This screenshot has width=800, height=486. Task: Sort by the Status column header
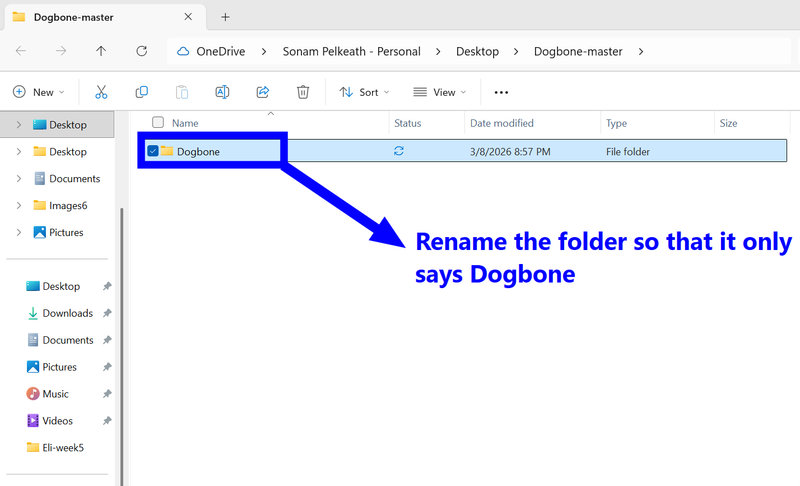(408, 123)
